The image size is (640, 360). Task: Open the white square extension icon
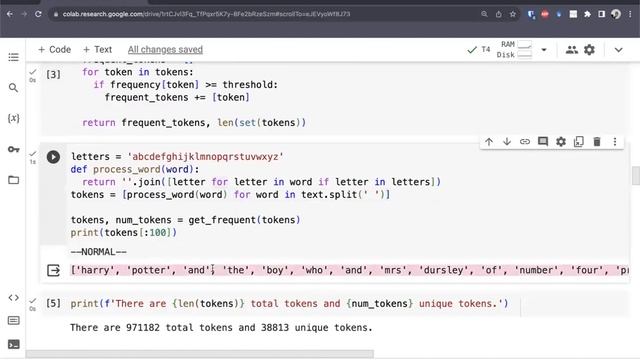[x=573, y=14]
